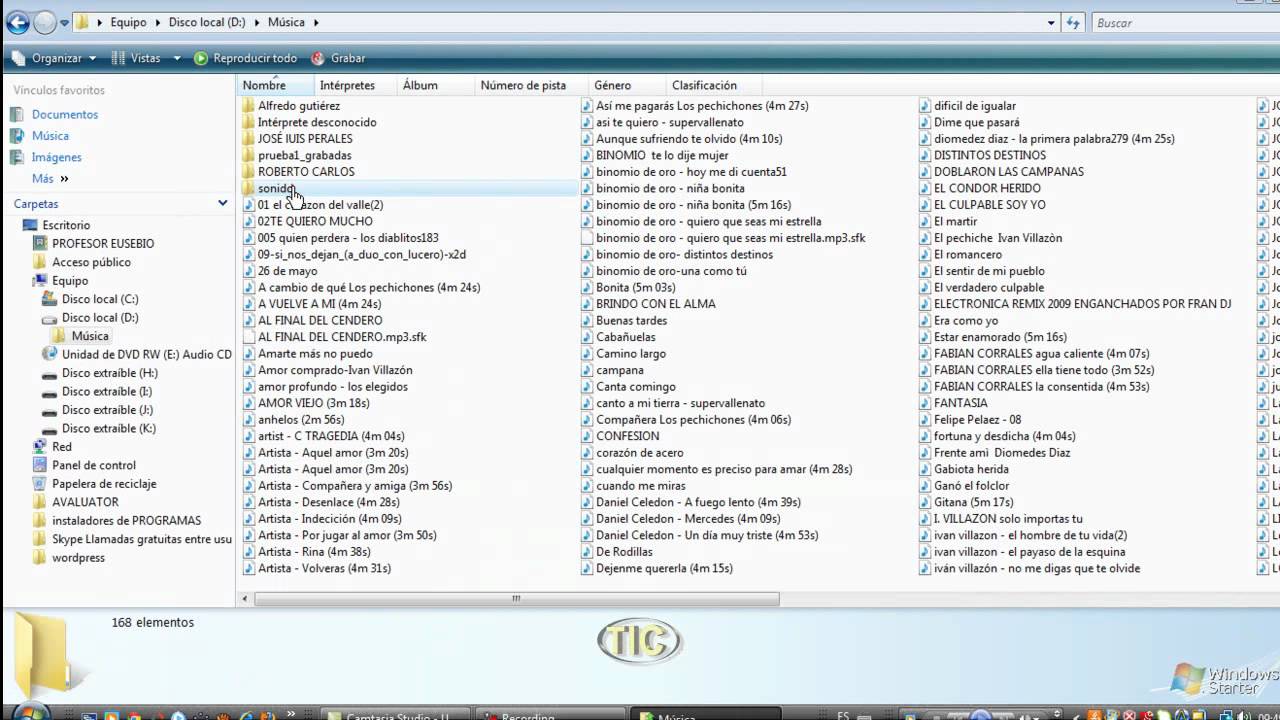Select the audio icon for CONFESION
The image size is (1280, 720).
[587, 436]
